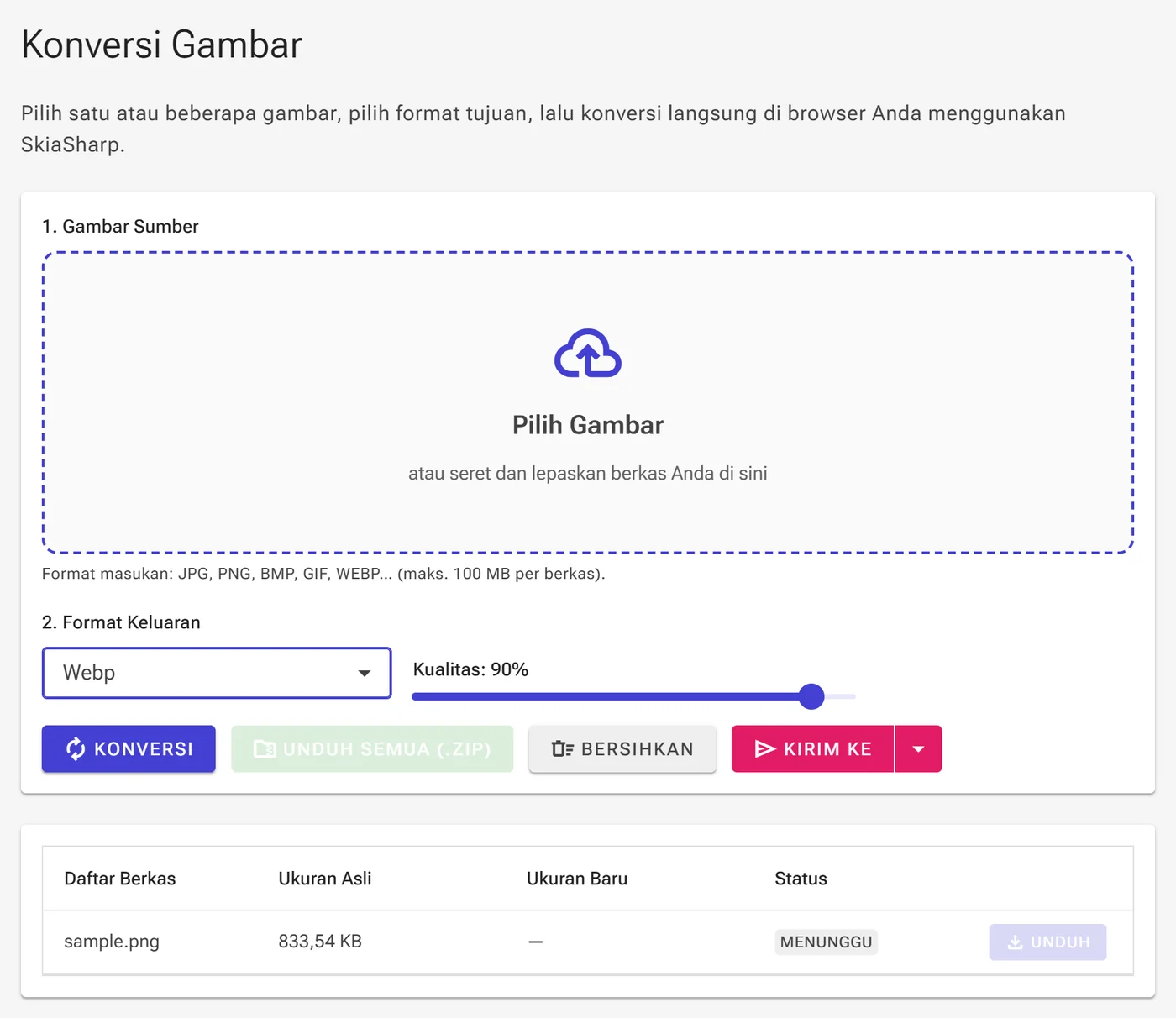Click the dash in Ukuran Baru cell
The image size is (1176, 1018).
pyautogui.click(x=536, y=942)
